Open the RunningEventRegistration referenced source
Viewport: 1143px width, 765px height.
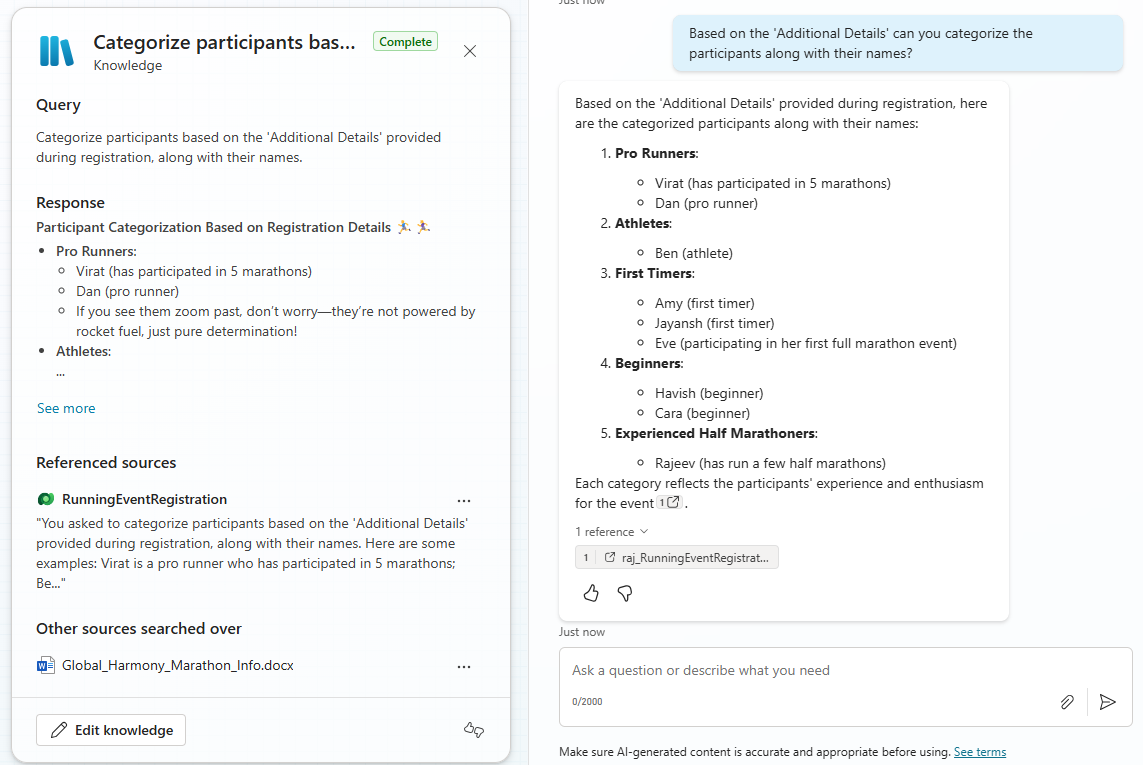point(144,499)
